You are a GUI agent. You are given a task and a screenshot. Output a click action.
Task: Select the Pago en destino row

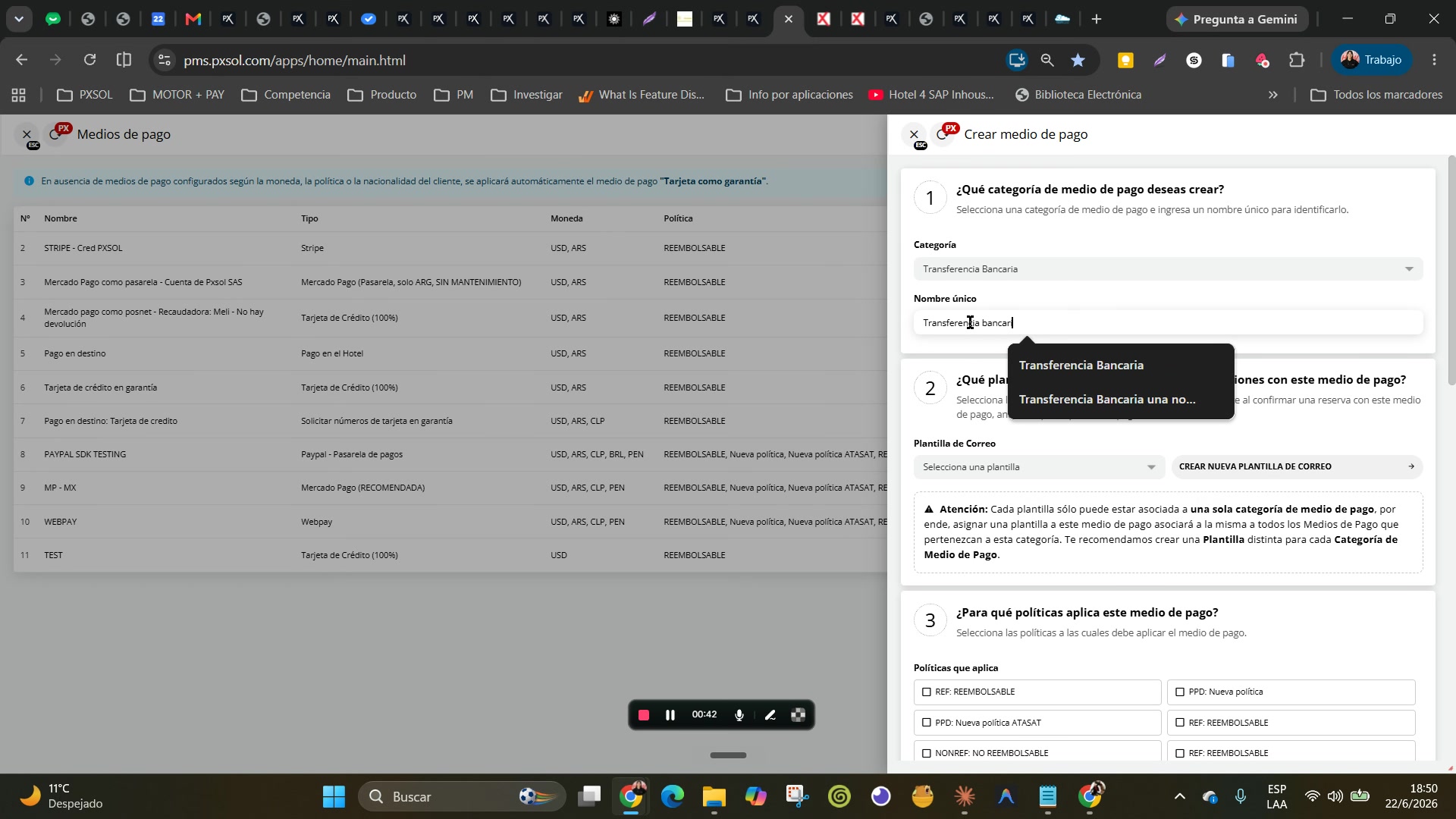(x=450, y=354)
